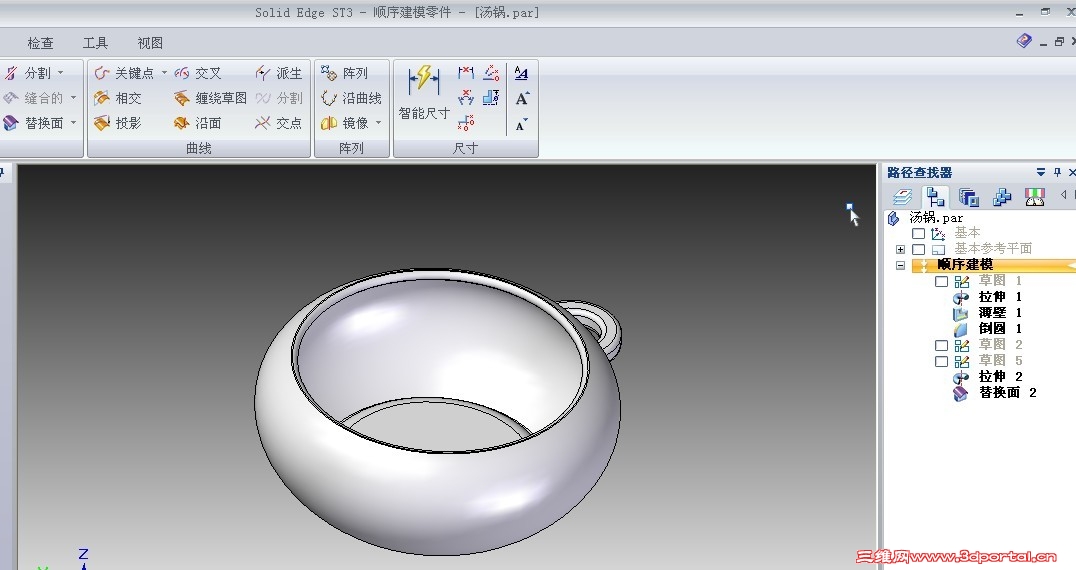Check the 草图 1 display checkbox
Image resolution: width=1076 pixels, height=570 pixels.
942,281
